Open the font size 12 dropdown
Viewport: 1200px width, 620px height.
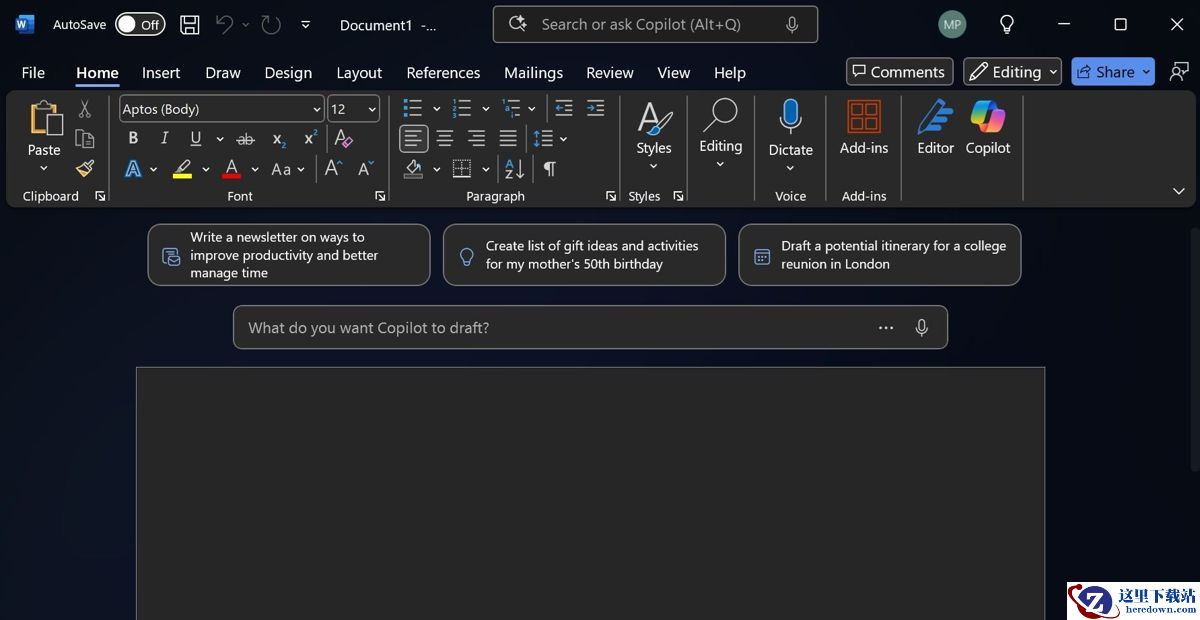373,109
